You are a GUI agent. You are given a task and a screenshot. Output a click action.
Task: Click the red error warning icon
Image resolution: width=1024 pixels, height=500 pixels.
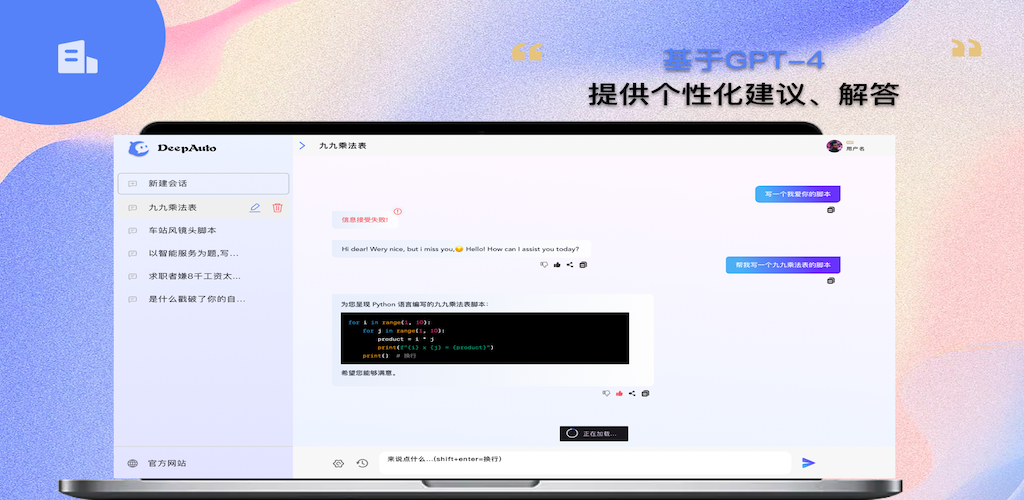point(398,211)
